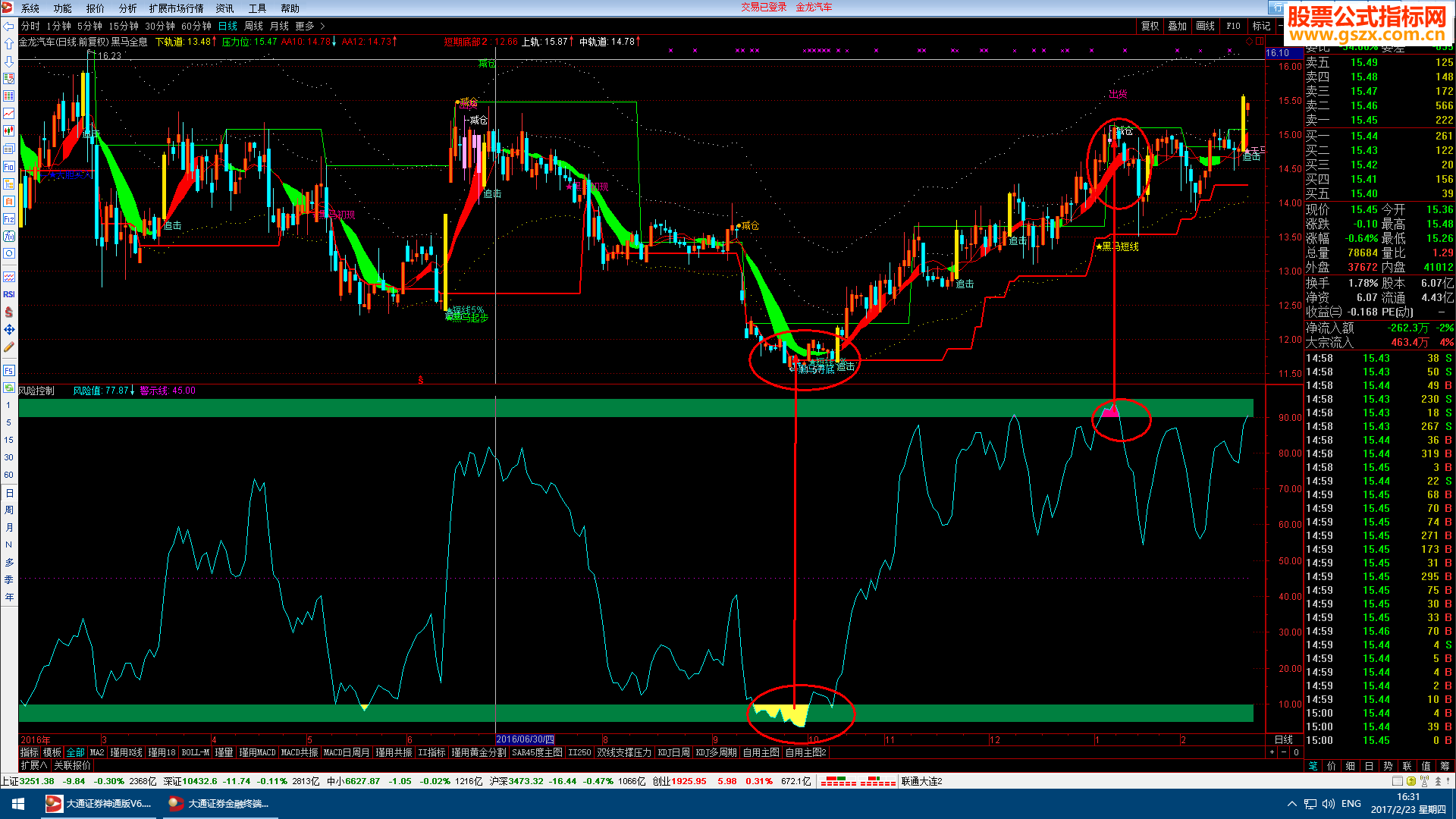Select the KDJ日周 indicator tab

point(673,752)
